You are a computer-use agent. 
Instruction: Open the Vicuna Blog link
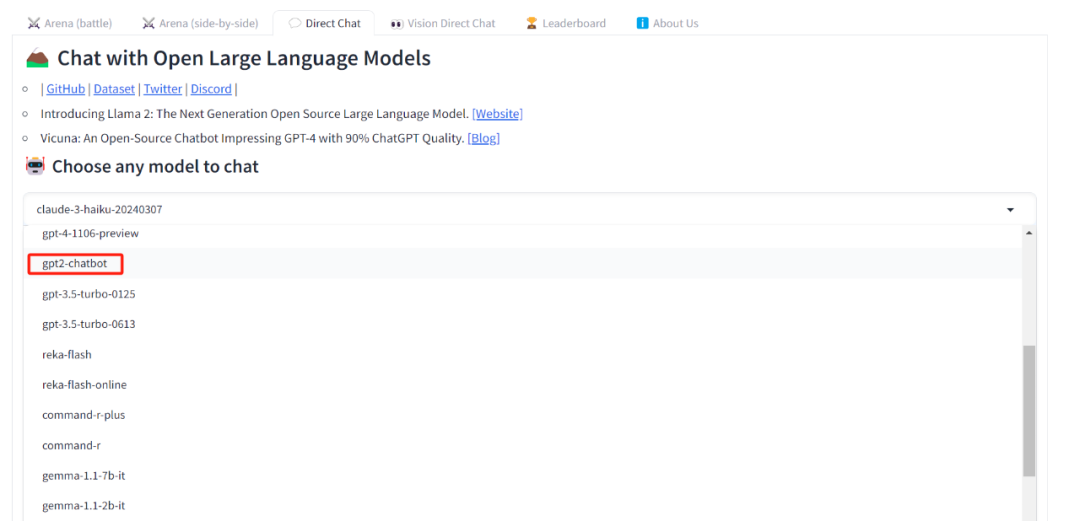tap(484, 139)
